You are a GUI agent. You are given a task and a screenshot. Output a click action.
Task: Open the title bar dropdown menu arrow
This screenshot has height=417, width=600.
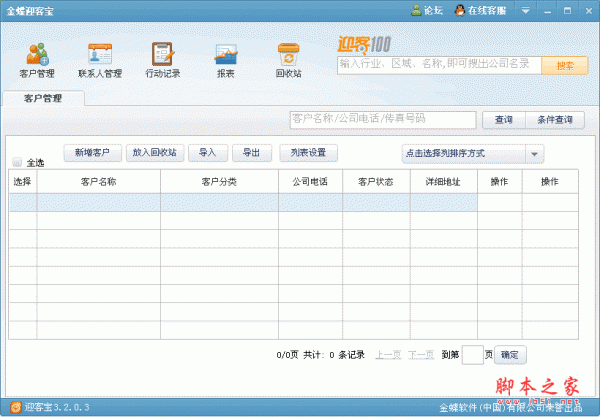point(526,11)
